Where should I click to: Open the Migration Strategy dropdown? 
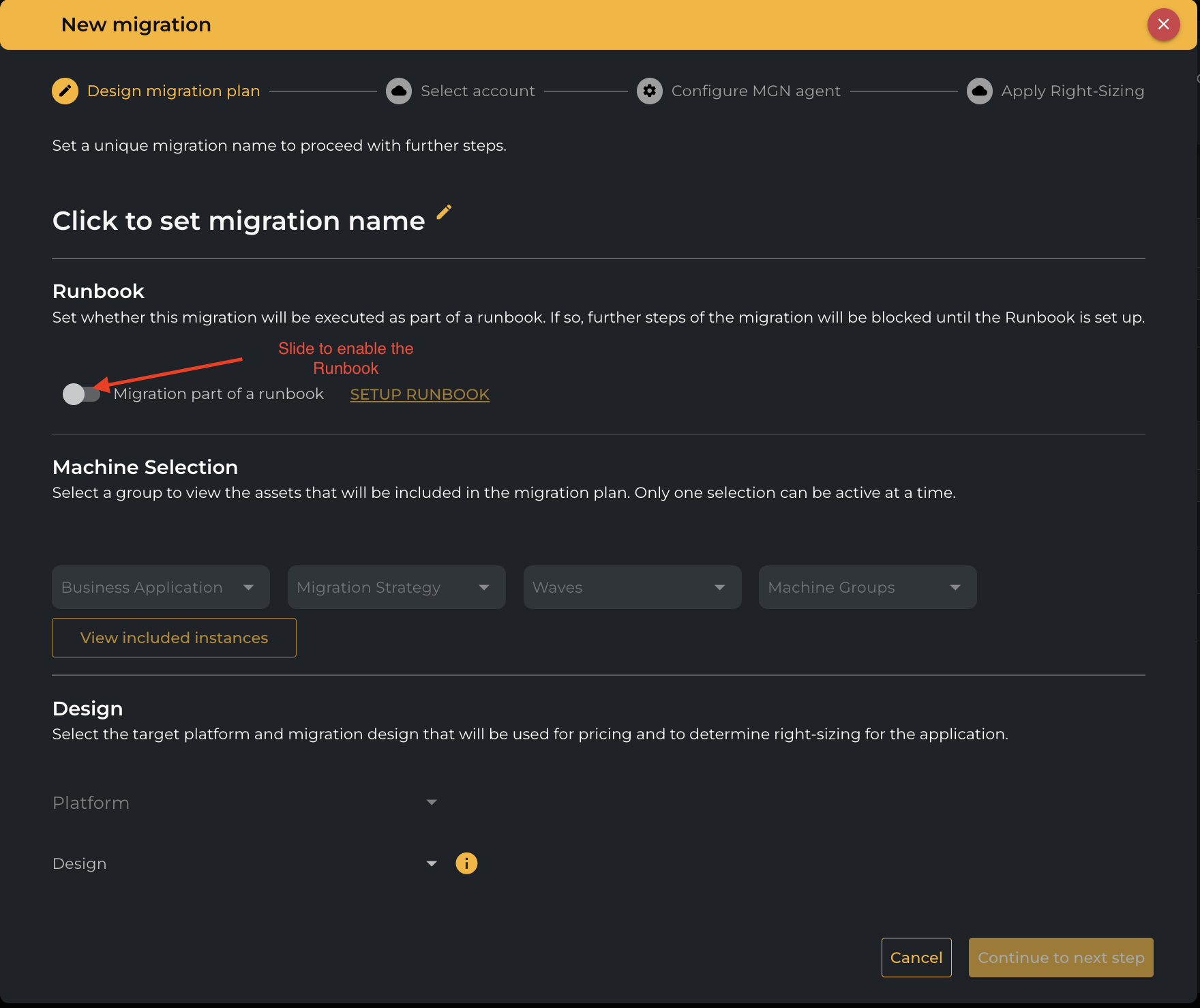tap(396, 587)
